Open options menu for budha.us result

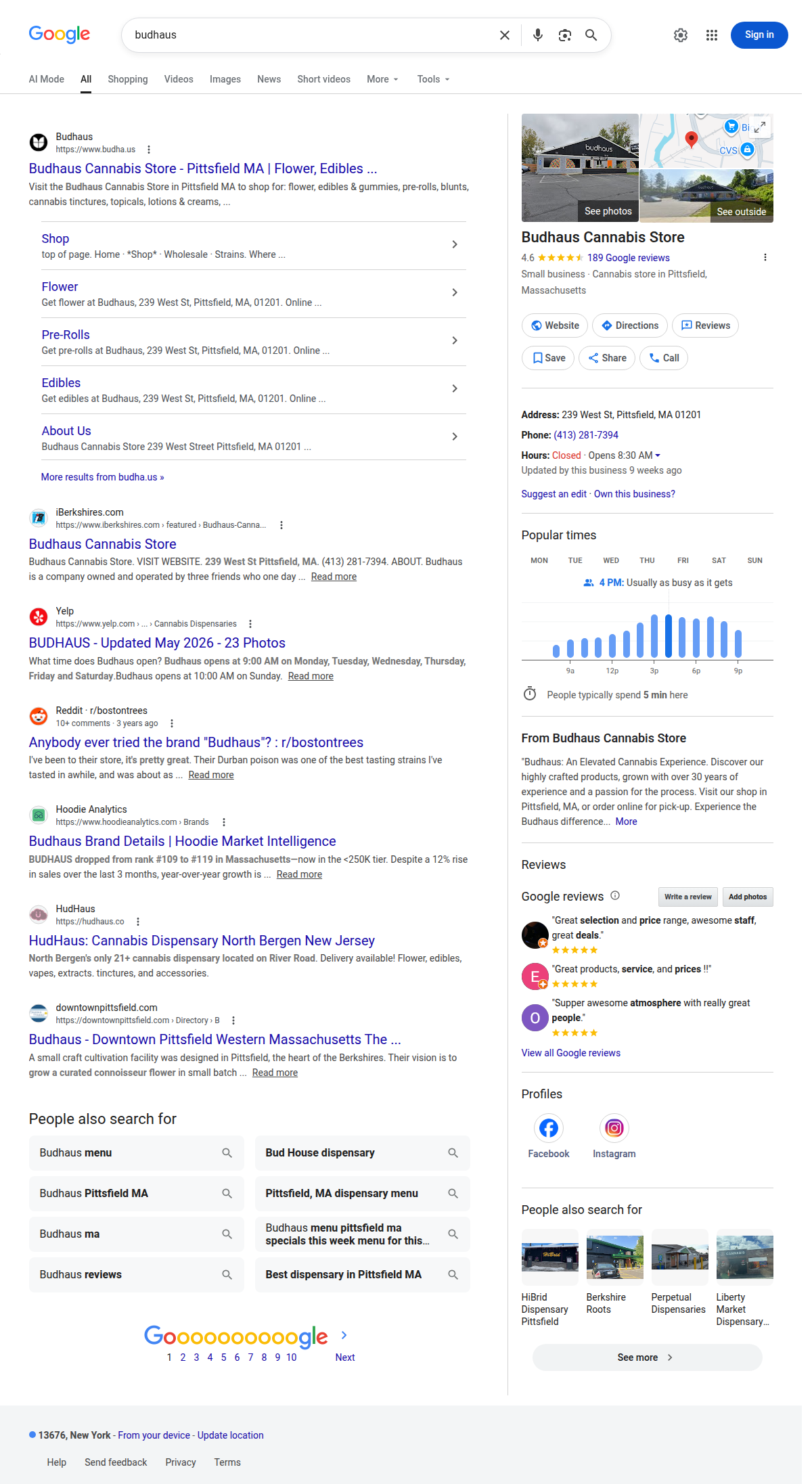149,150
